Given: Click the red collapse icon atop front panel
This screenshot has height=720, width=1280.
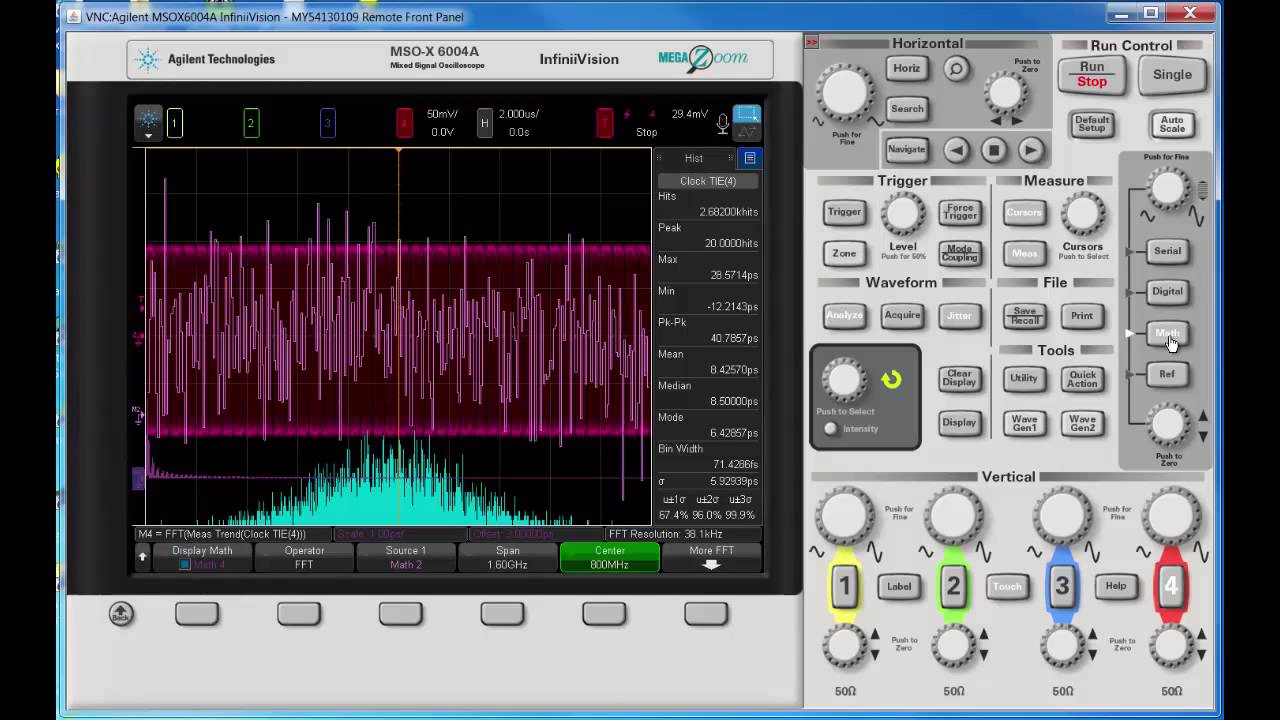Looking at the screenshot, I should tap(812, 42).
